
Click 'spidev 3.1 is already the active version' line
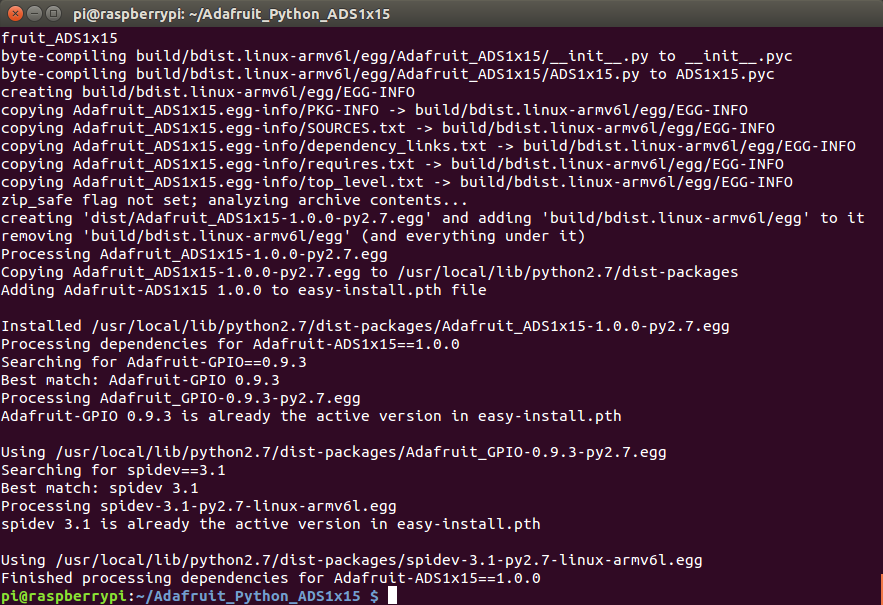click(271, 524)
